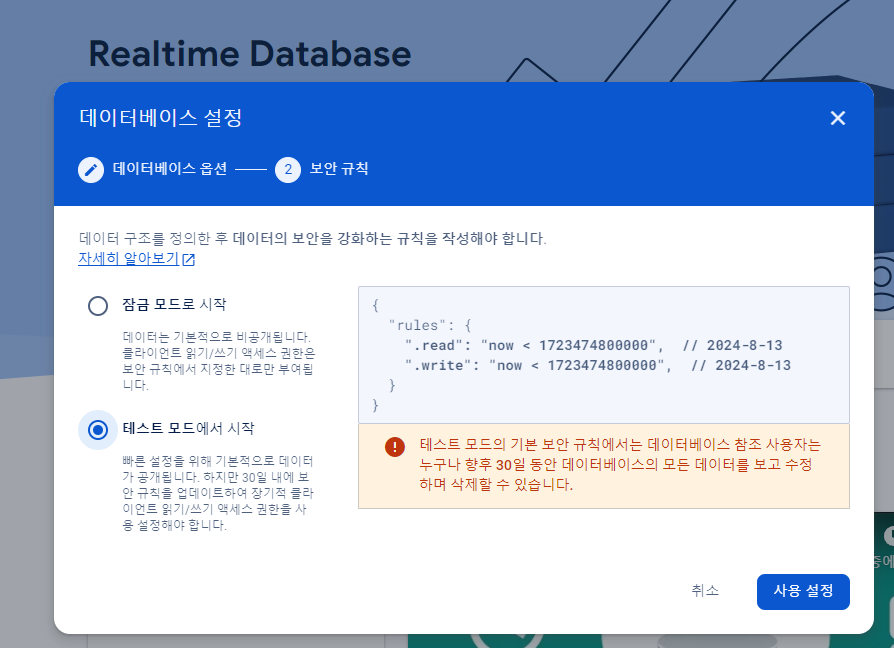The image size is (894, 648).
Task: Click the pencil edit icon for 데이터베이스 옵션
Action: [91, 169]
